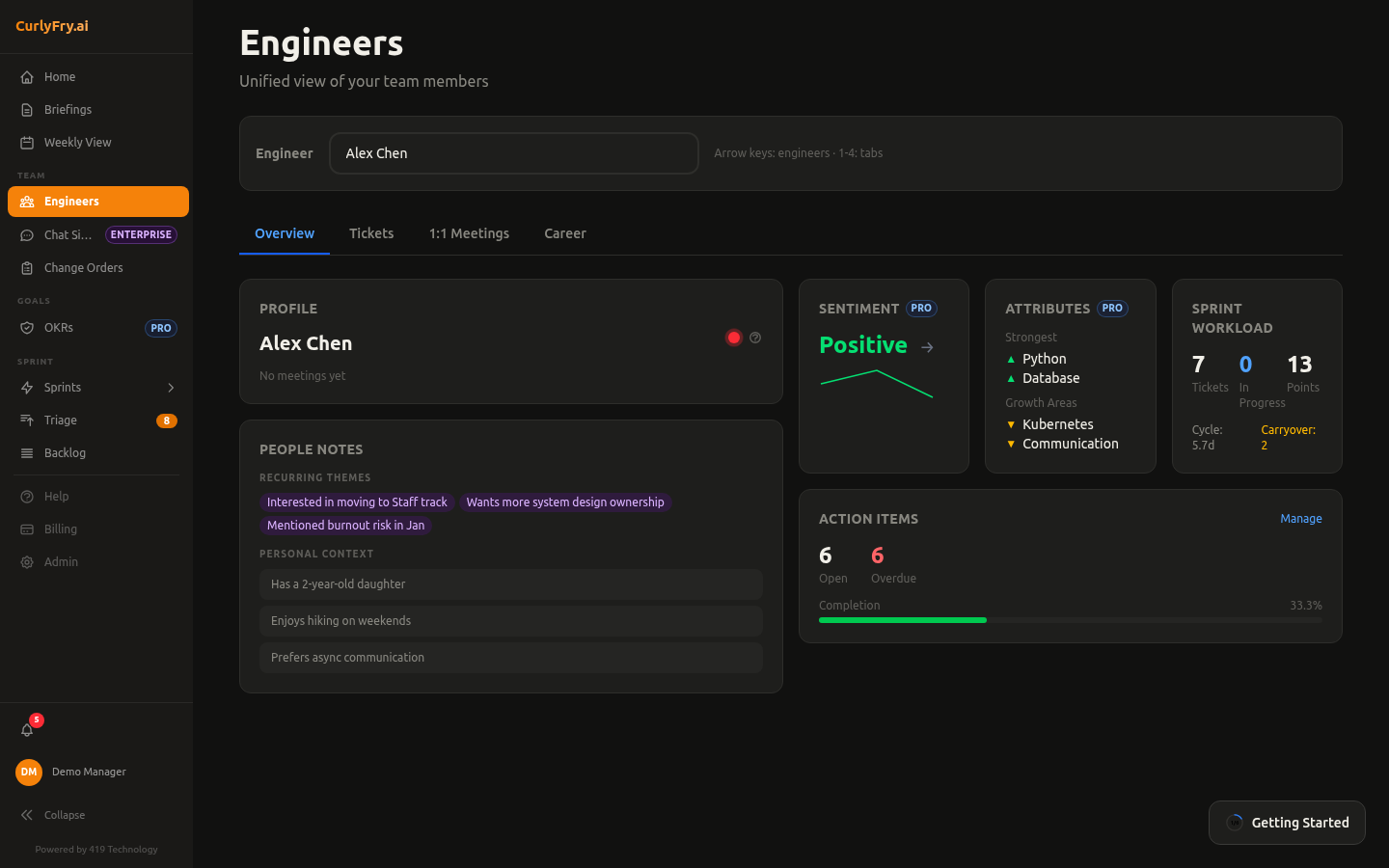Click the action items completion progress bar
The image size is (1389, 868).
tap(1070, 620)
